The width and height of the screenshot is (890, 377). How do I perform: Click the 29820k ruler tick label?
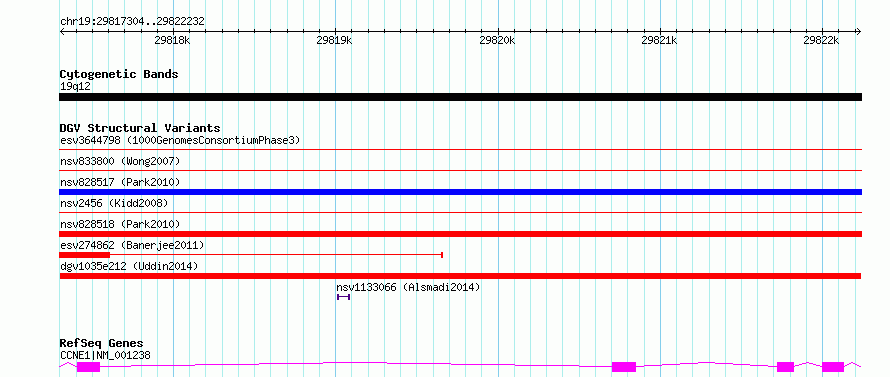(497, 40)
